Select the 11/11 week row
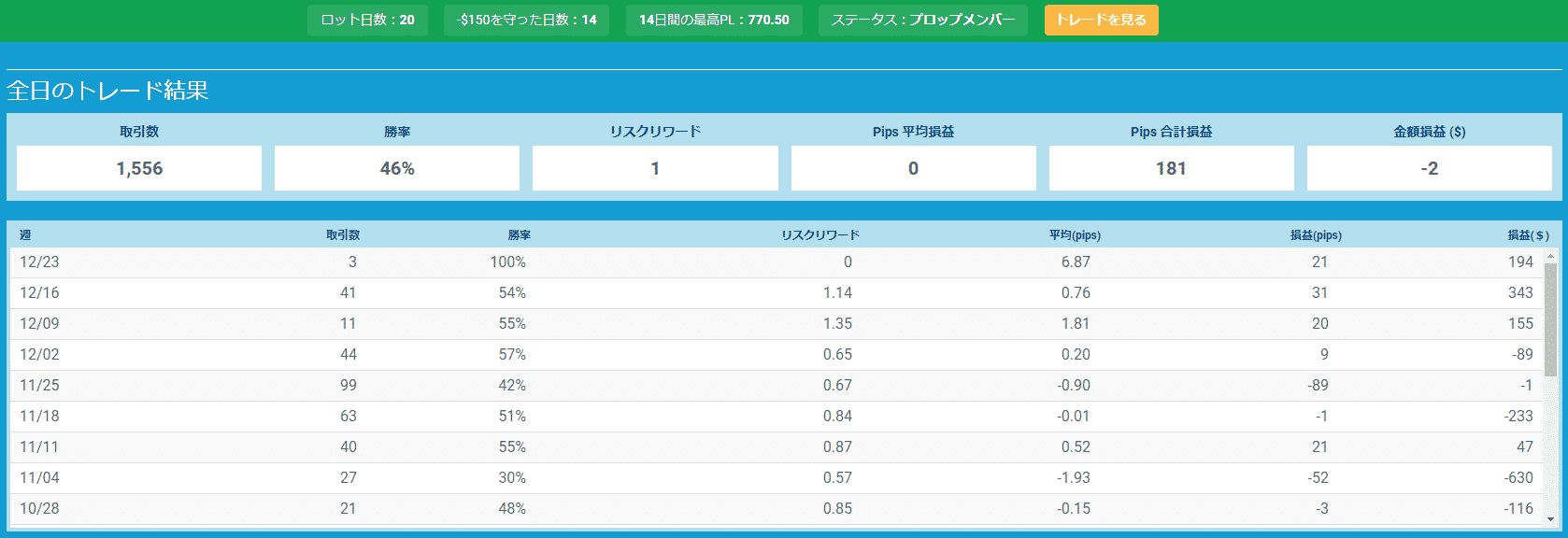 coord(777,447)
